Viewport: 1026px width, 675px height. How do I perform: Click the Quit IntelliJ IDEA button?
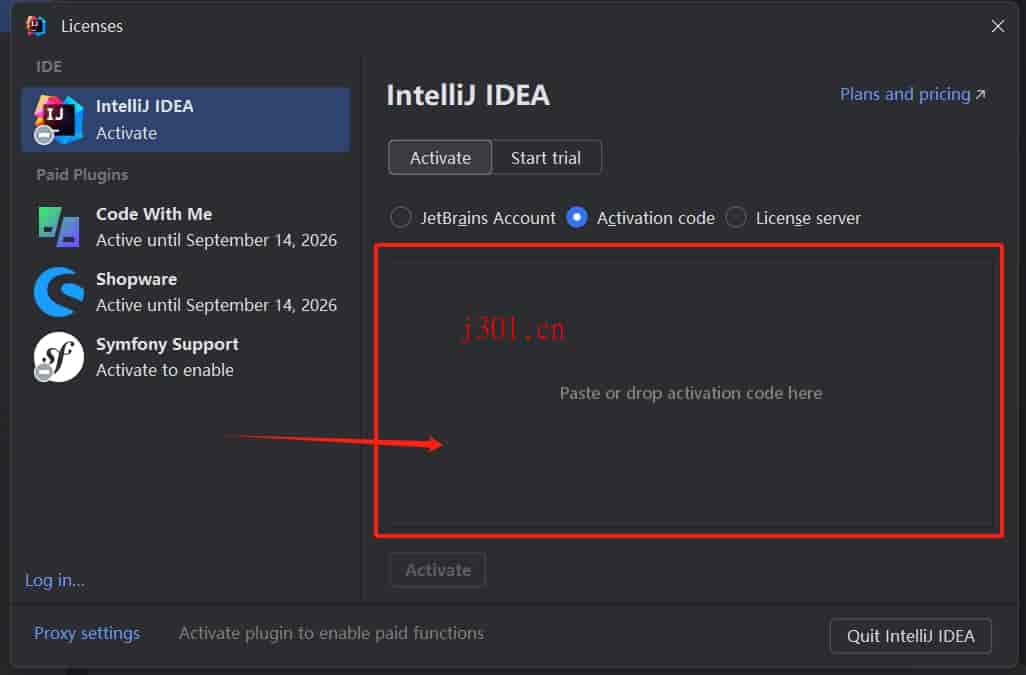(x=910, y=636)
